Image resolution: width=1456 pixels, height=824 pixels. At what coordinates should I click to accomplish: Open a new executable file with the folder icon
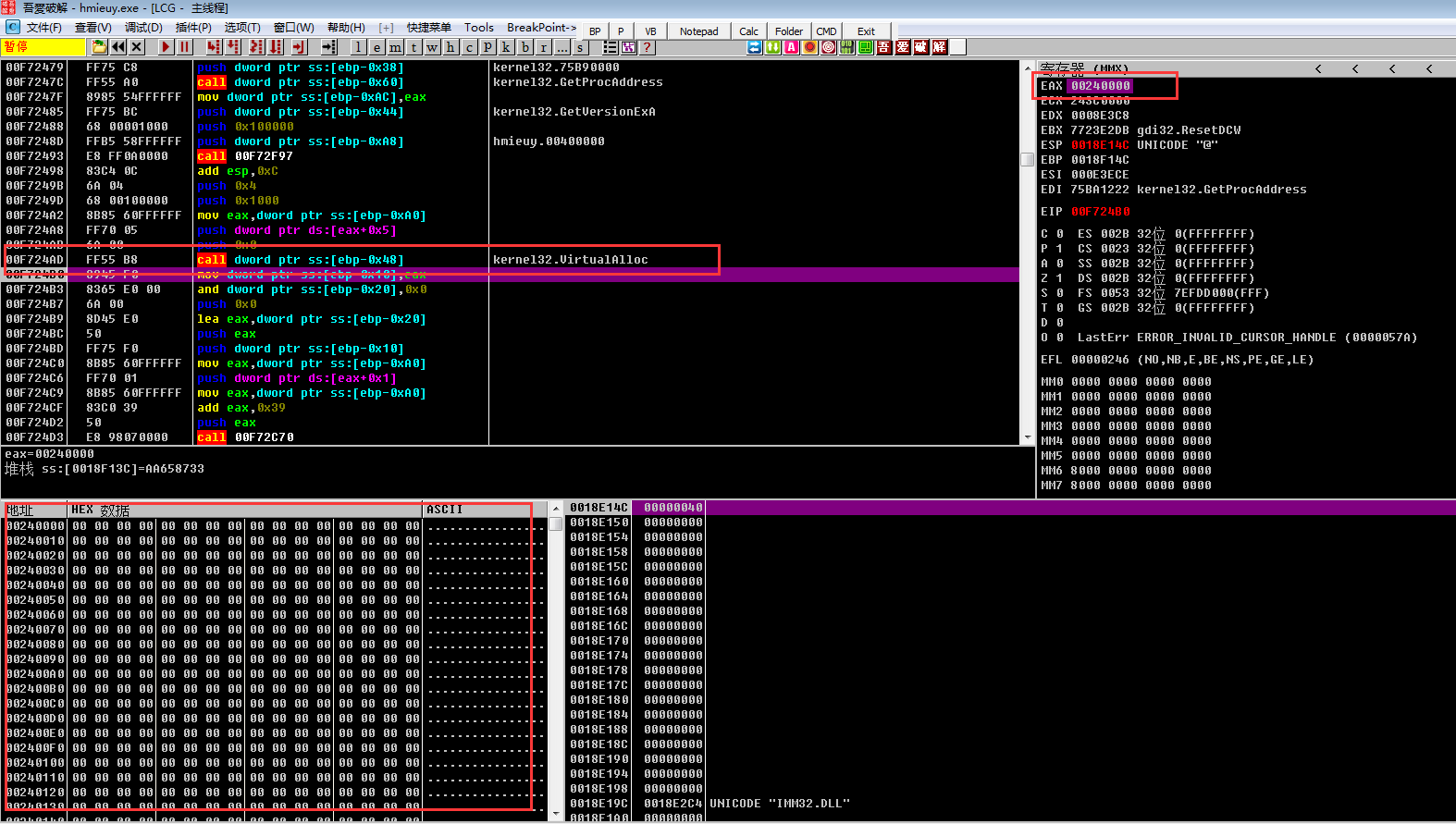[x=99, y=47]
